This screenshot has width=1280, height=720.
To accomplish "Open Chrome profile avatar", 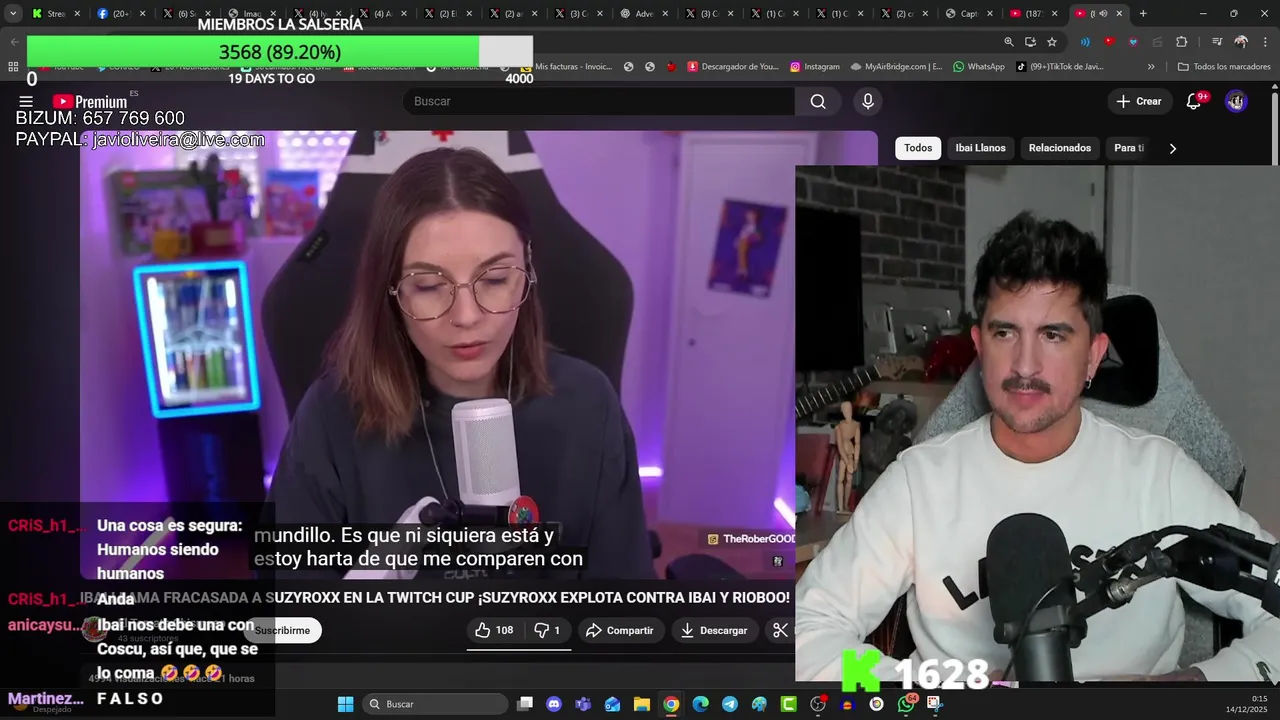I will [1241, 42].
